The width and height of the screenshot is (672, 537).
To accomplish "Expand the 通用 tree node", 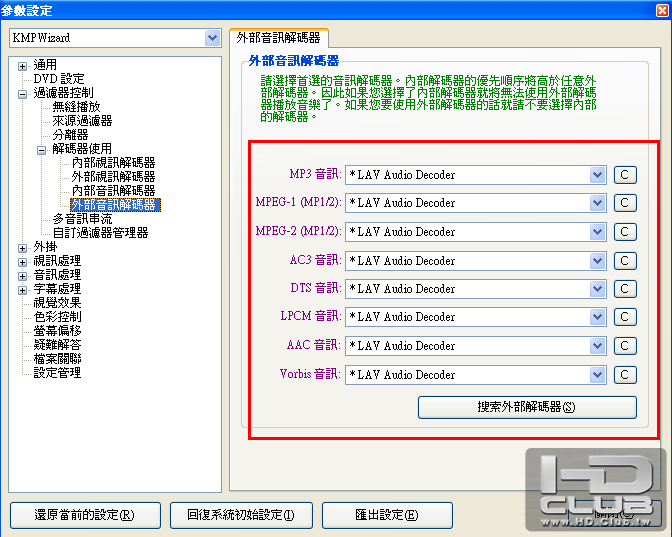I will click(x=22, y=66).
